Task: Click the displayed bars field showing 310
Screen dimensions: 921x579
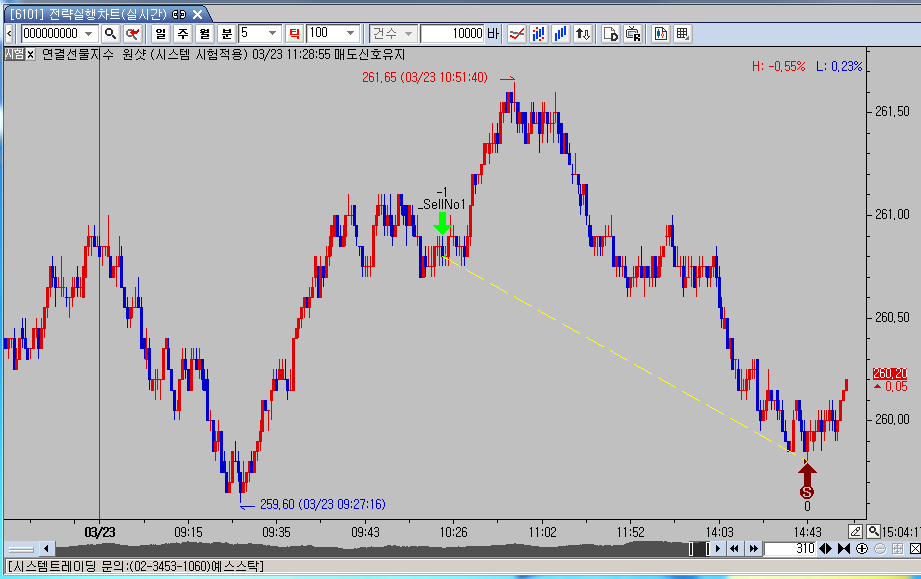Action: point(789,549)
